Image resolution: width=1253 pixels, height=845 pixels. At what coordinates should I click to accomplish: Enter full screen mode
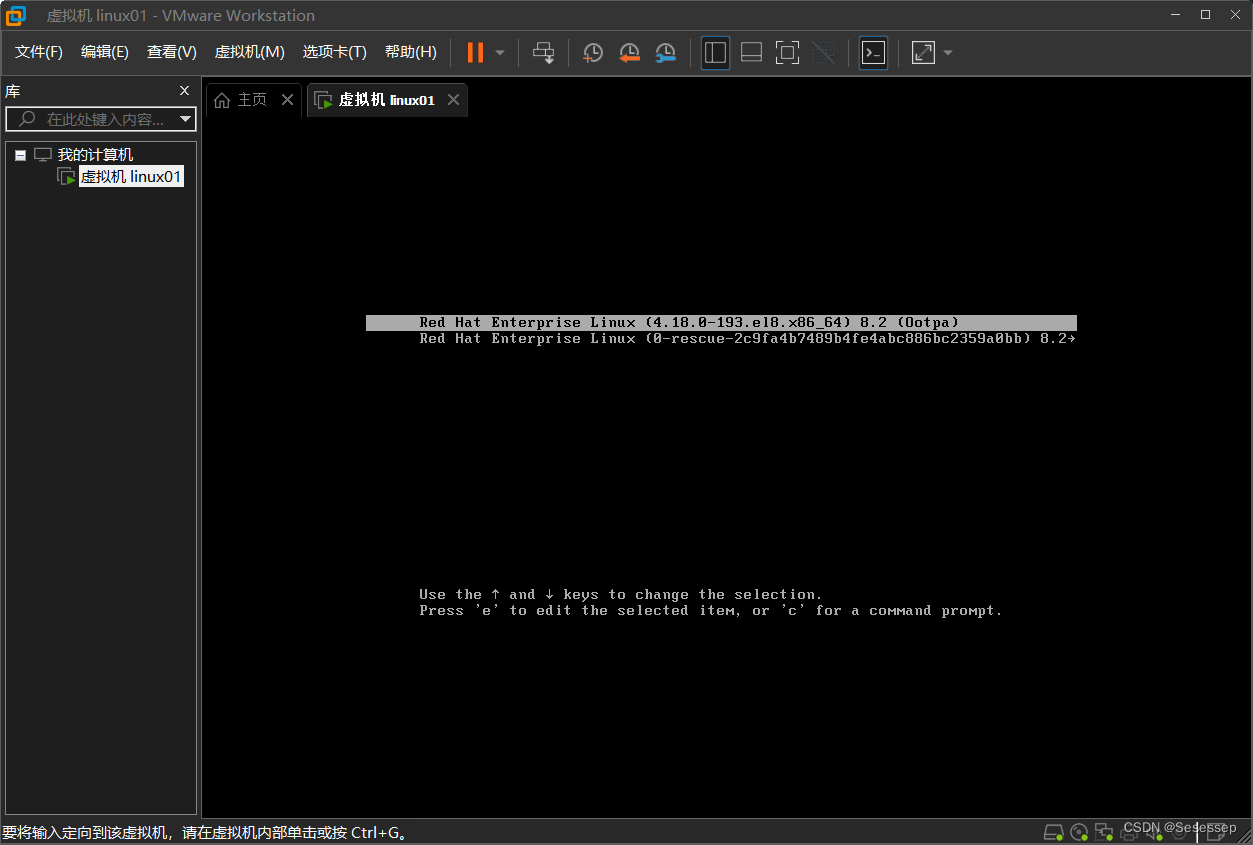pos(787,53)
